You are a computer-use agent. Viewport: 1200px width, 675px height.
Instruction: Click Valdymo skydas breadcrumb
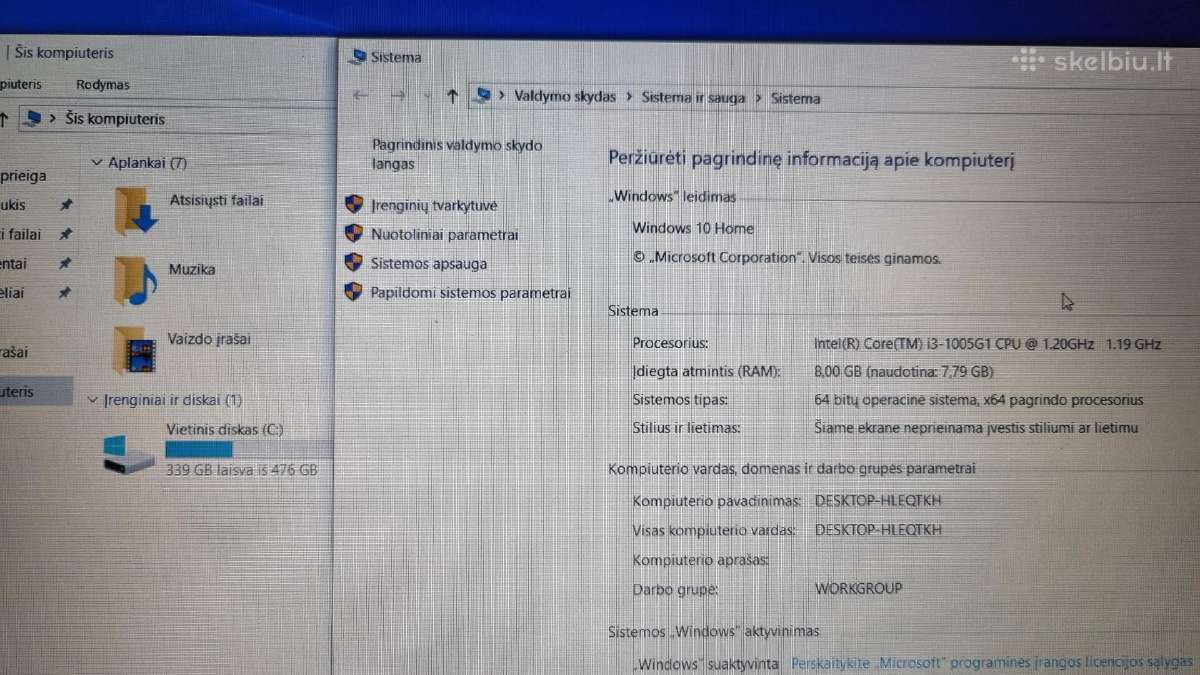(565, 97)
